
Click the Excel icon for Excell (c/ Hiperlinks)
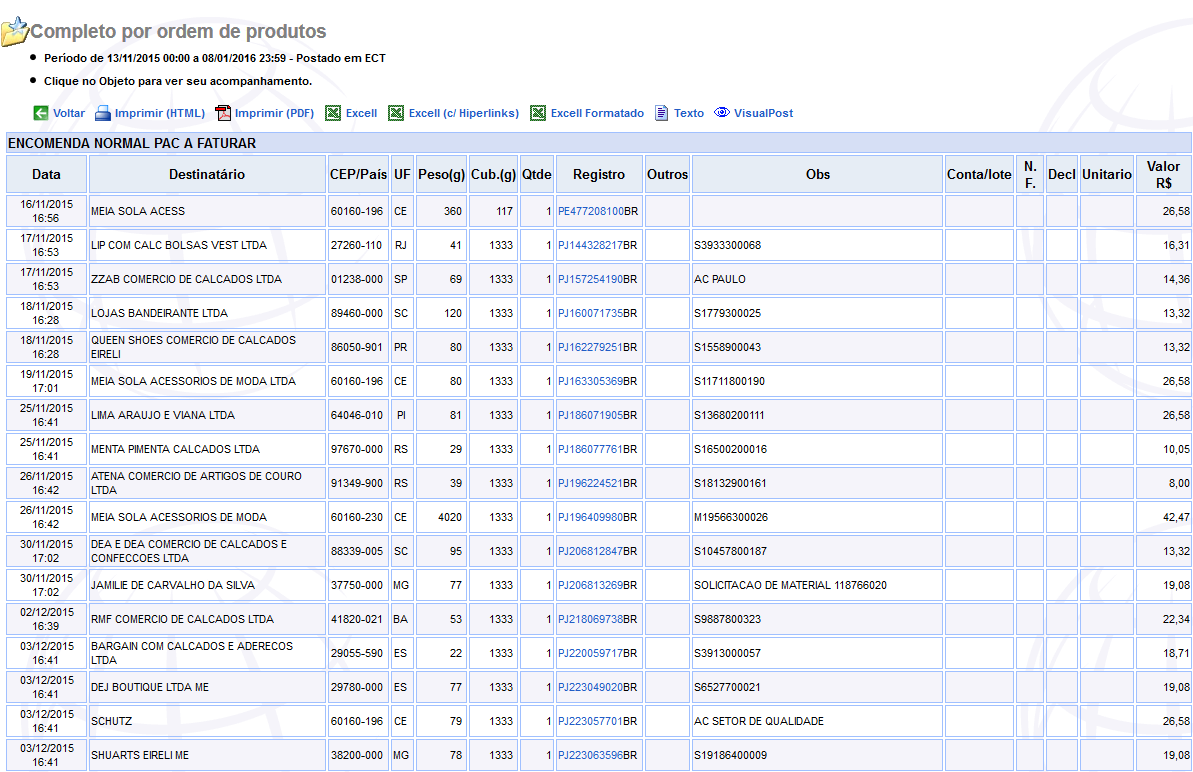tap(397, 113)
